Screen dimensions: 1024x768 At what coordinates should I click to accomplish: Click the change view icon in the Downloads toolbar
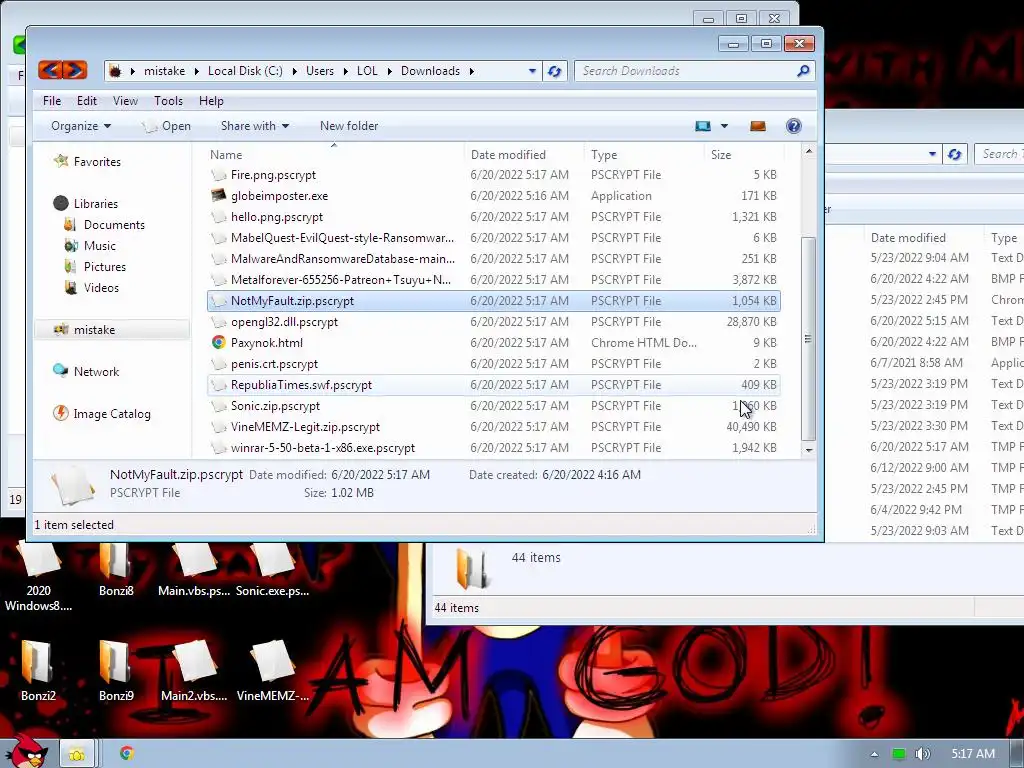tap(703, 126)
